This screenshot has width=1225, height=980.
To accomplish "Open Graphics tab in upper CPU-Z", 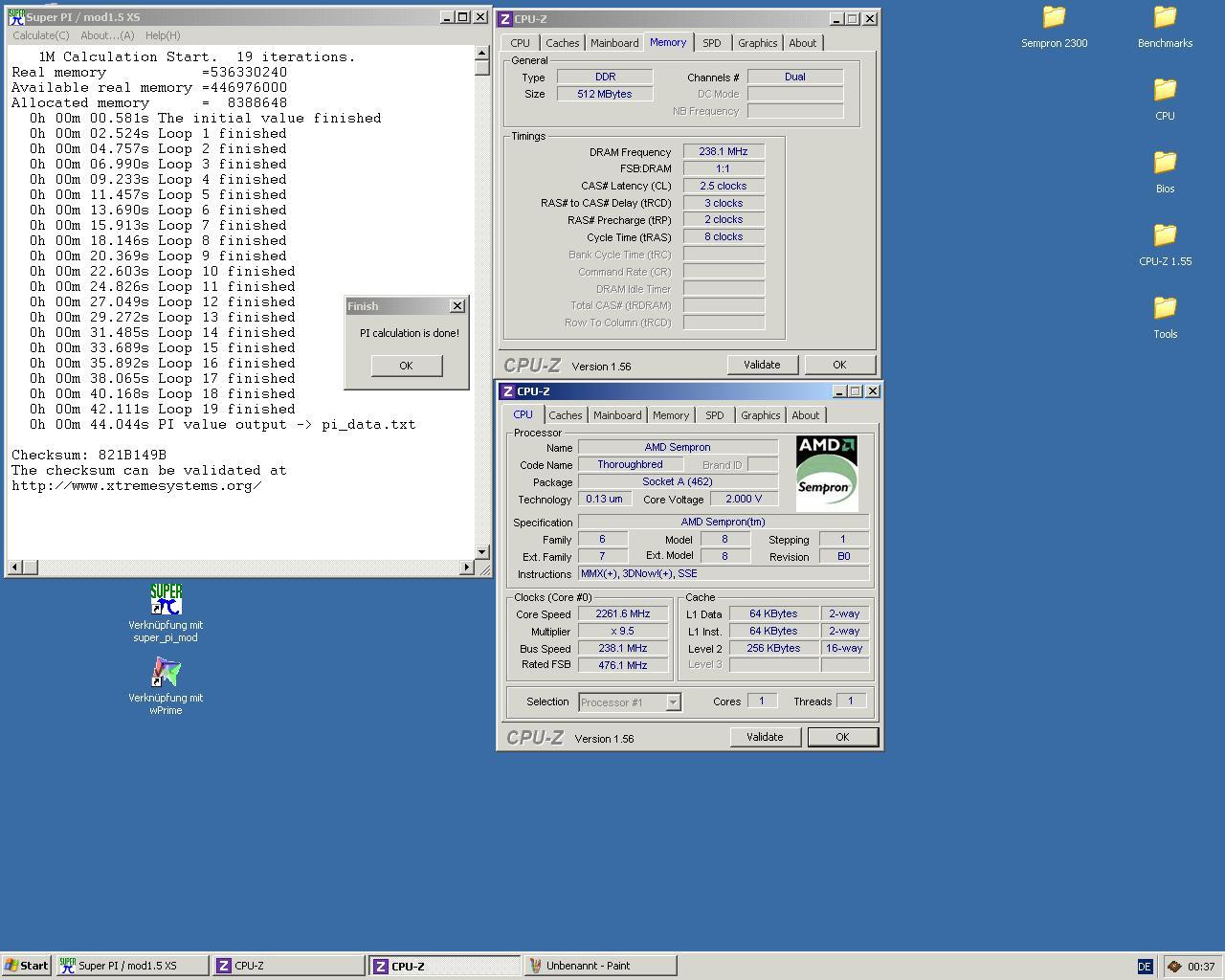I will pos(757,43).
